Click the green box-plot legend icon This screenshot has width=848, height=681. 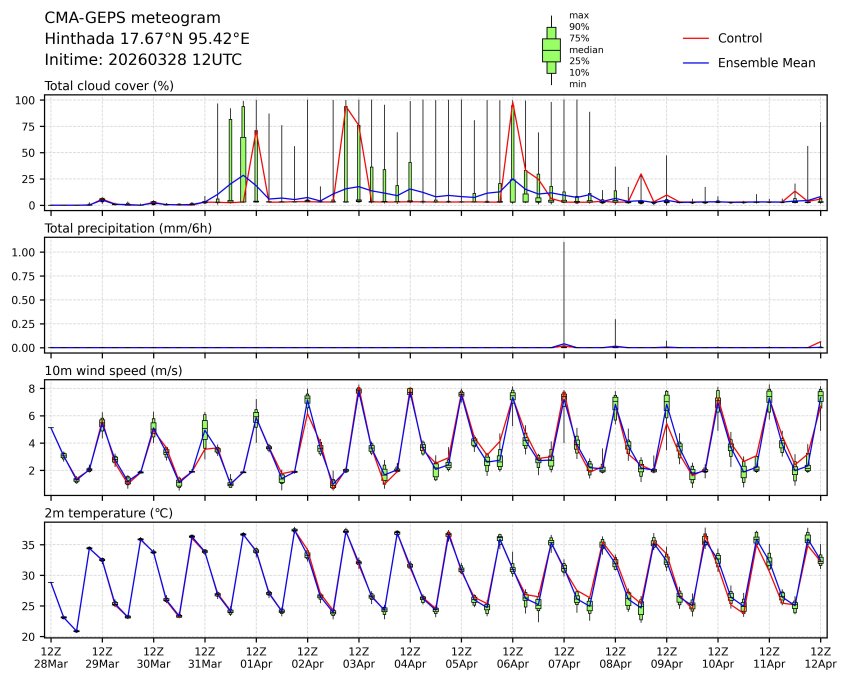(550, 50)
